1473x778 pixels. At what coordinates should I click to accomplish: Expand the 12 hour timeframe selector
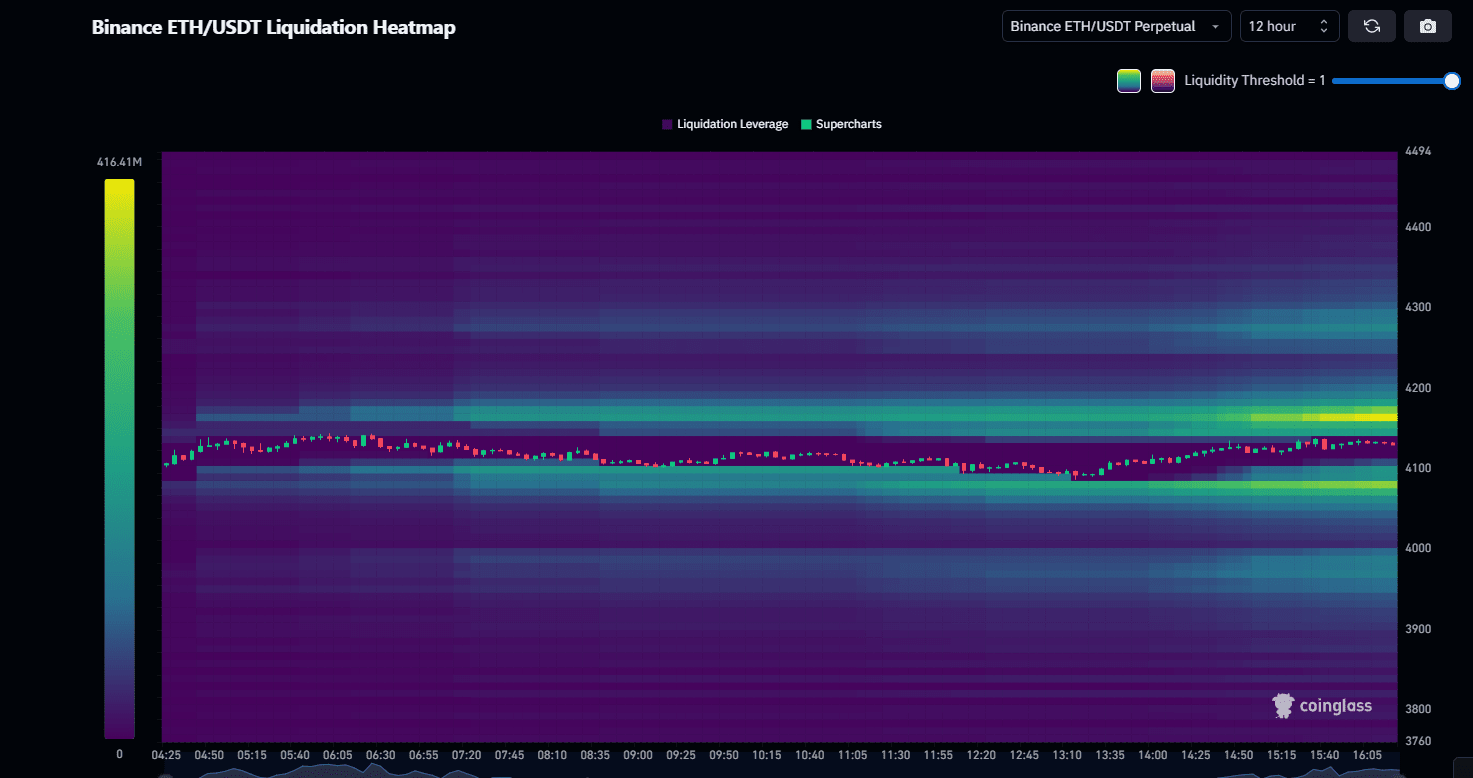1289,26
